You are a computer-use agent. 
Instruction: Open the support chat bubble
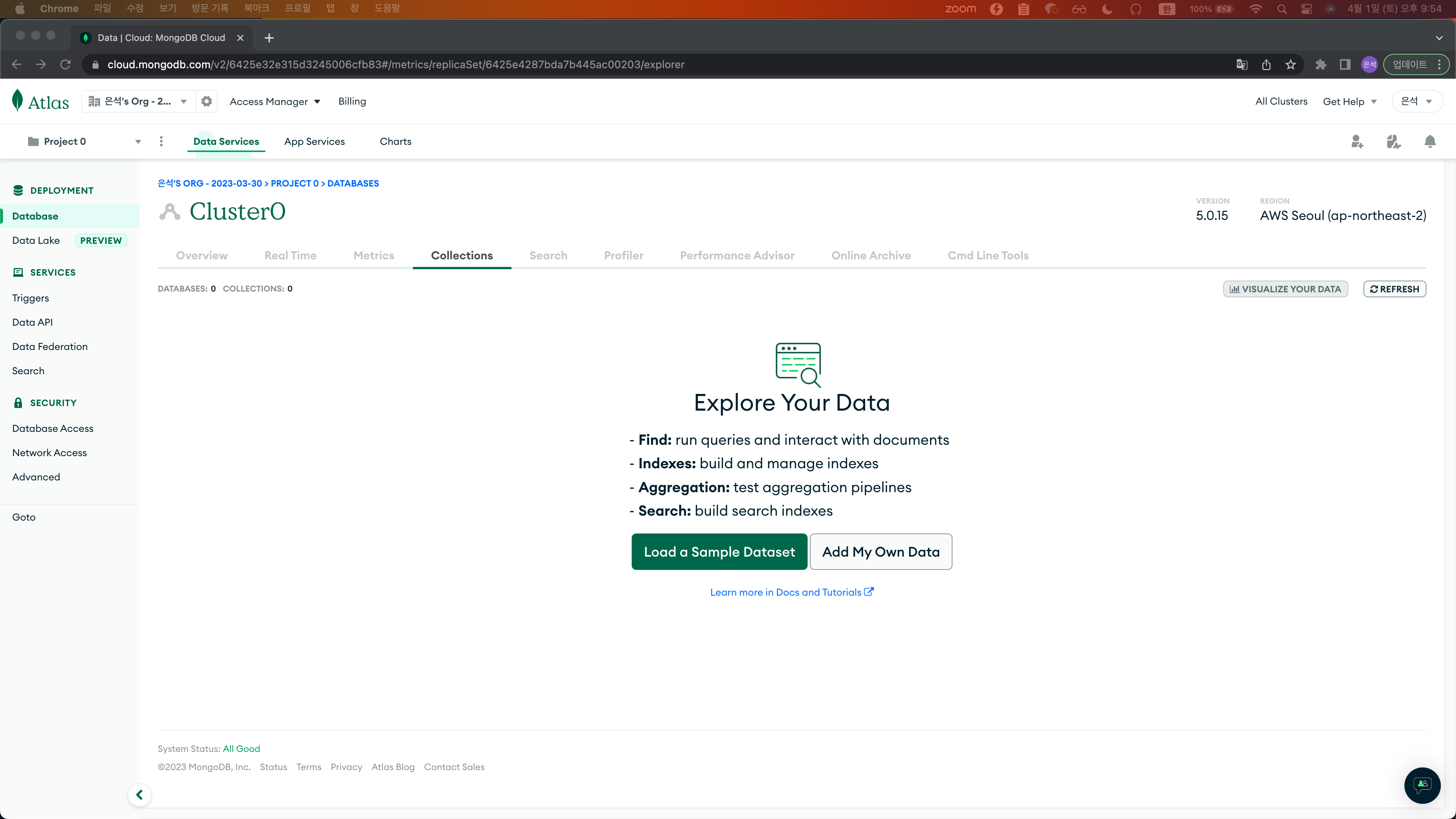pyautogui.click(x=1422, y=785)
